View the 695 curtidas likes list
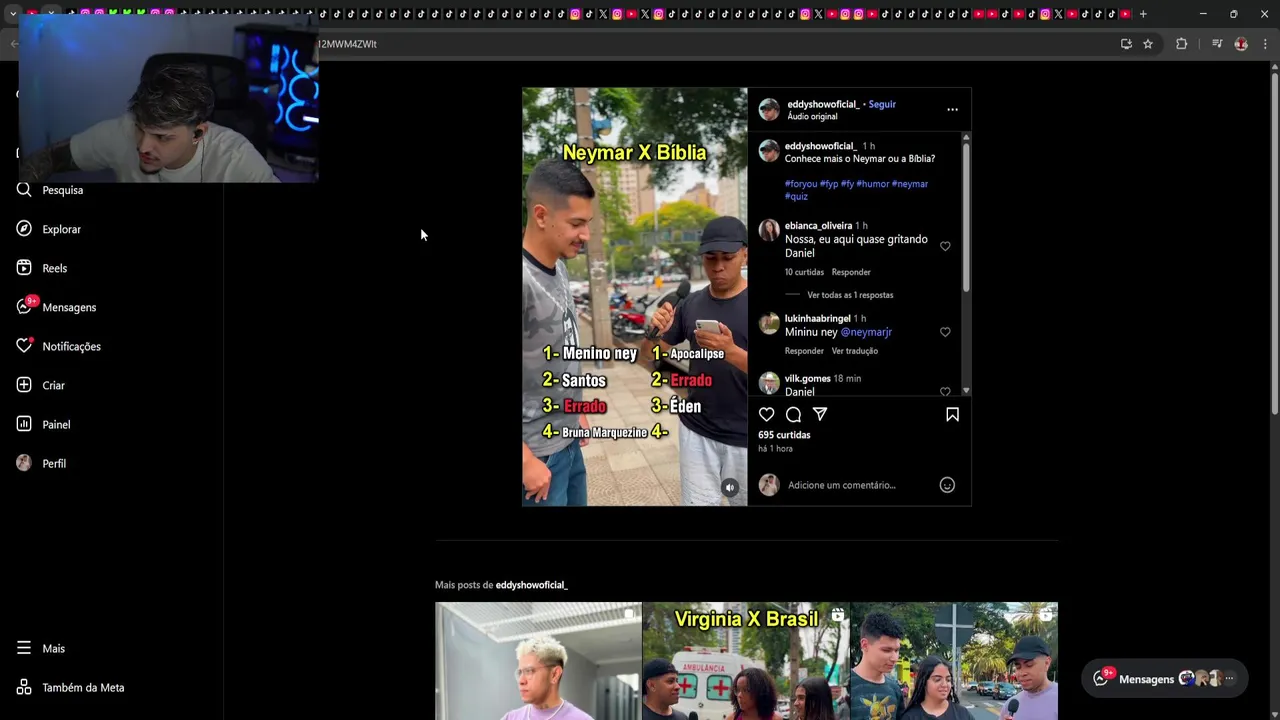The height and width of the screenshot is (720, 1280). click(784, 435)
